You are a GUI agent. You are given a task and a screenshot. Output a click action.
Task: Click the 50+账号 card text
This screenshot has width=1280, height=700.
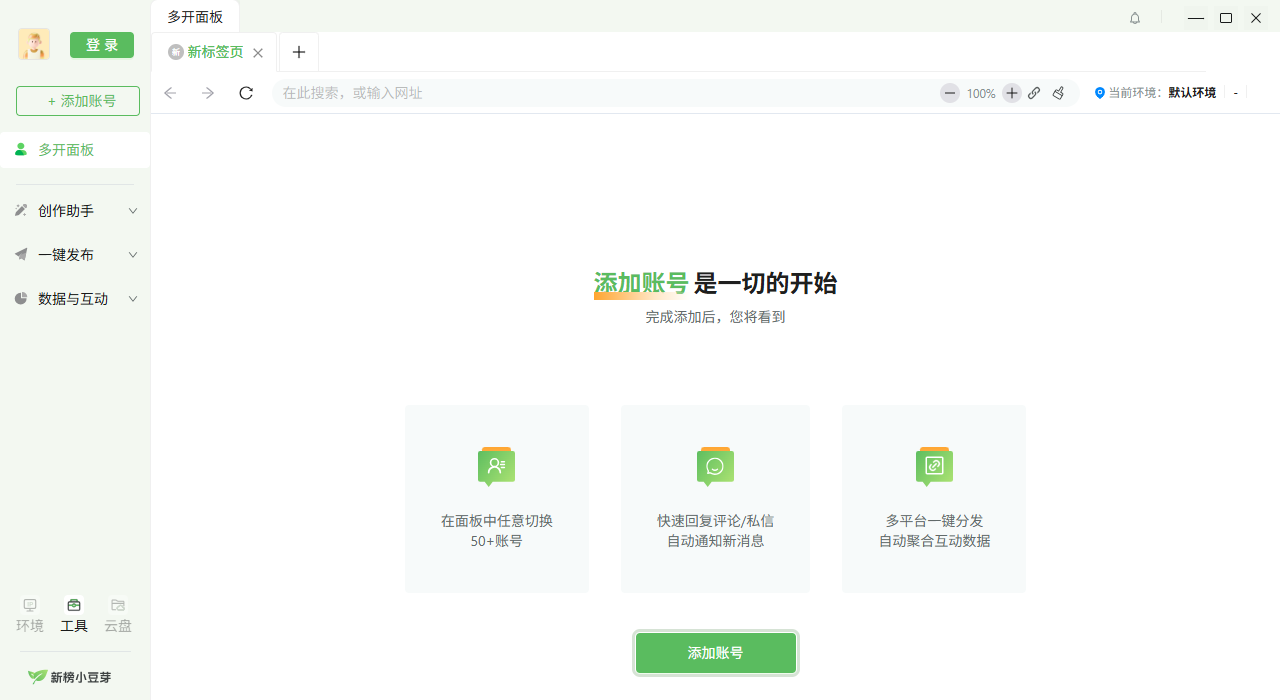pos(497,541)
